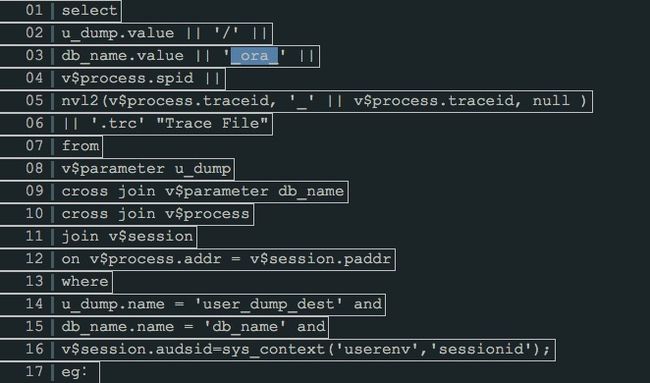Click the "Trace File" alias on line 06
The width and height of the screenshot is (650, 383).
pos(212,123)
